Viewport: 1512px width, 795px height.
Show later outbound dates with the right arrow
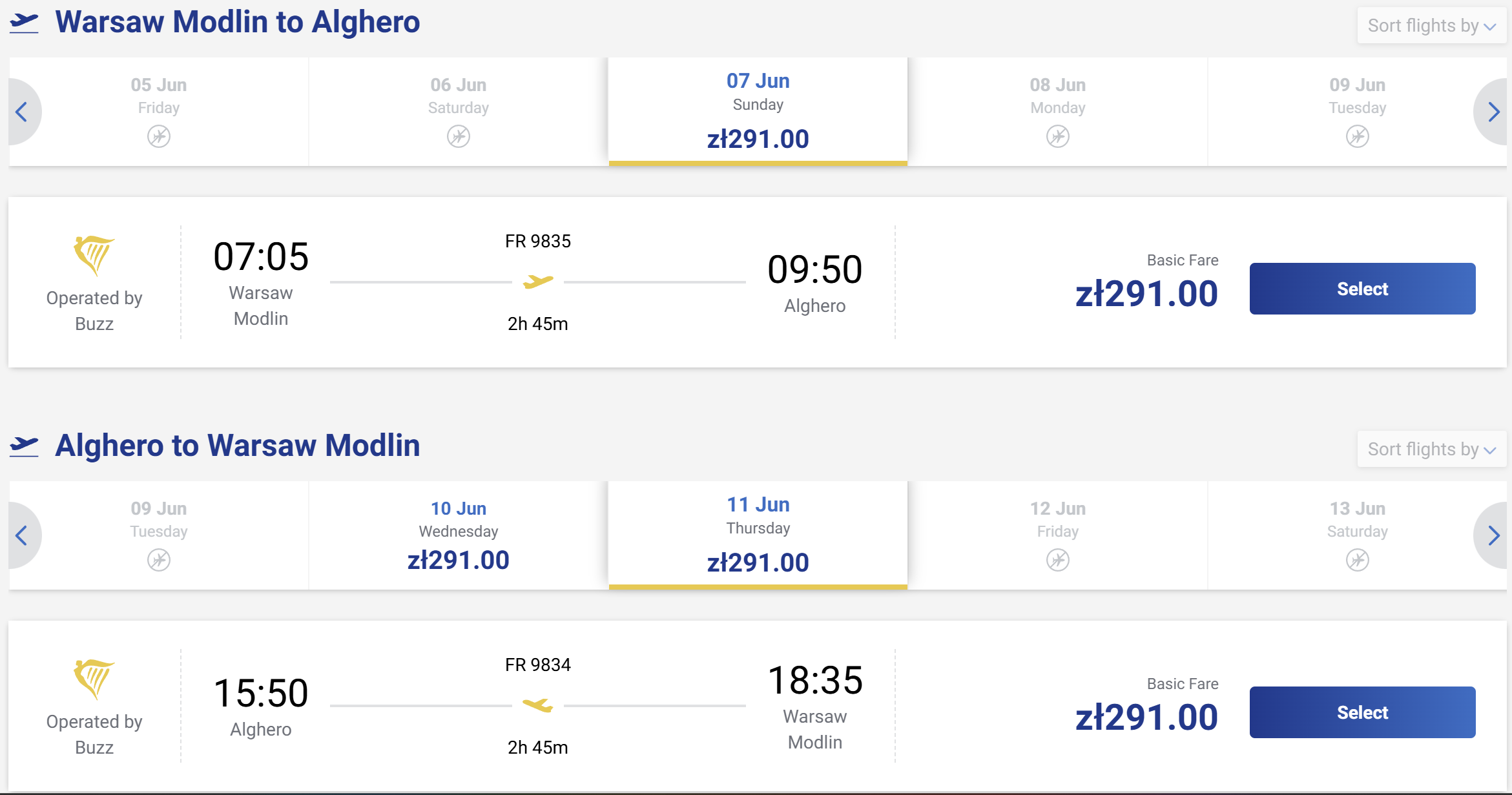pos(1493,112)
